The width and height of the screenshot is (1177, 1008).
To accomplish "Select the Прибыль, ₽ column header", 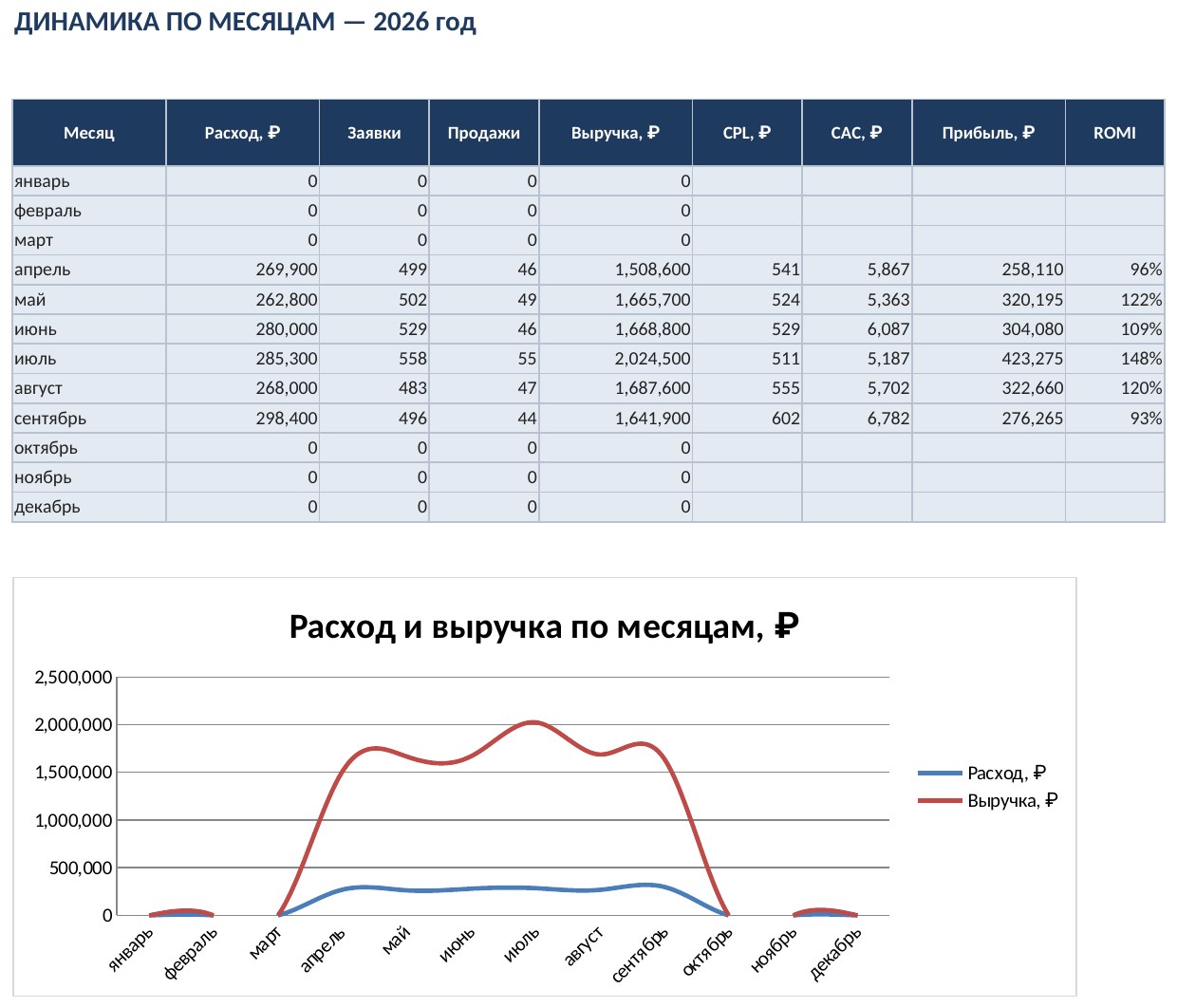I will (989, 133).
